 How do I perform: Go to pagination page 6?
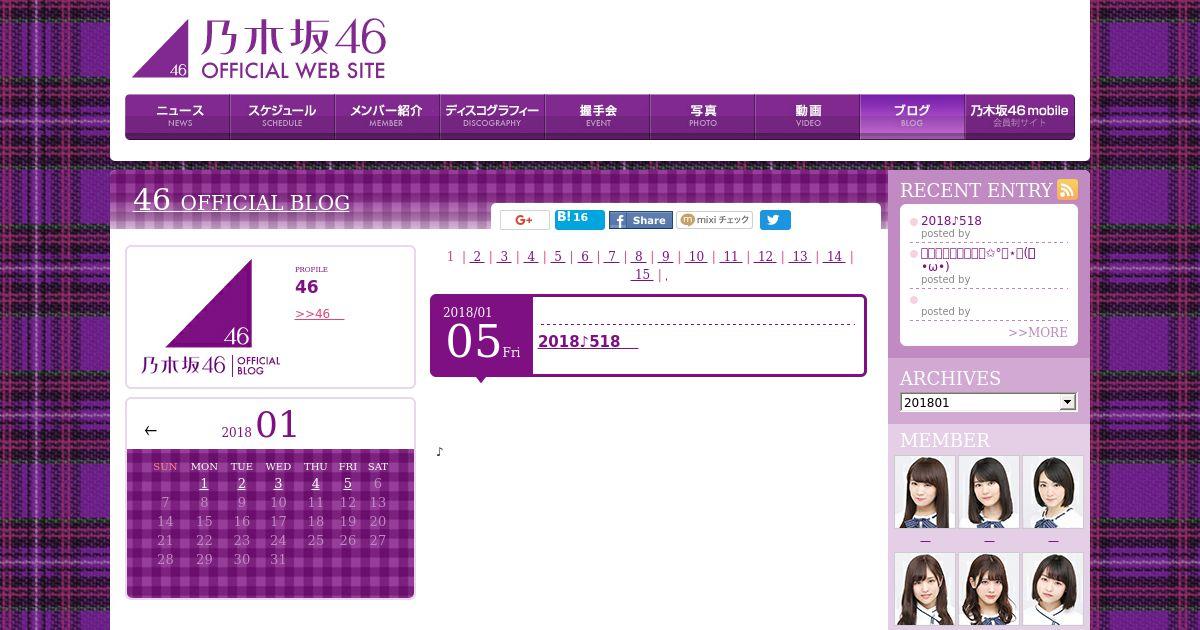point(585,256)
